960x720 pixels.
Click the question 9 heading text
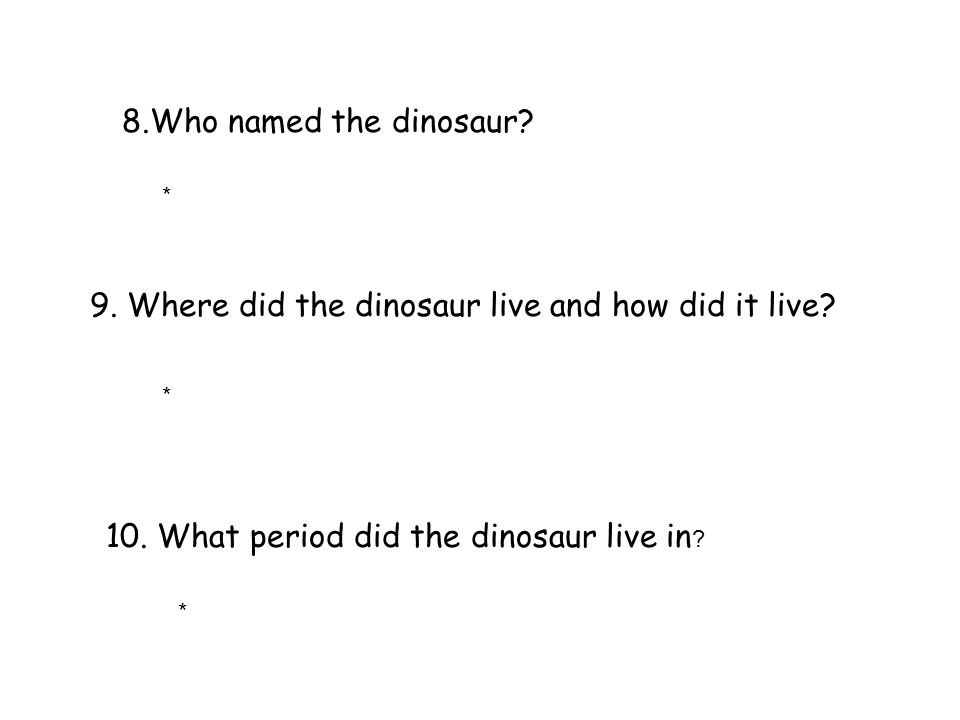tap(463, 305)
